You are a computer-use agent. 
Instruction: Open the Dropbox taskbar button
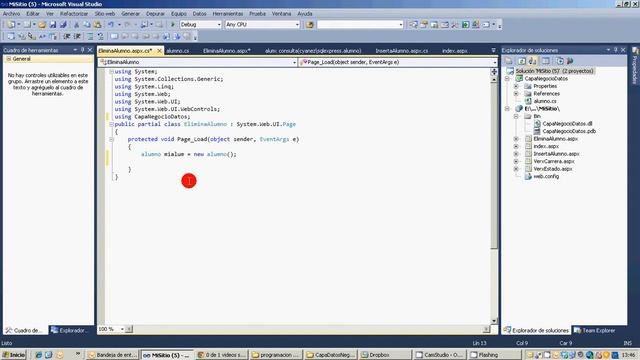click(x=384, y=355)
